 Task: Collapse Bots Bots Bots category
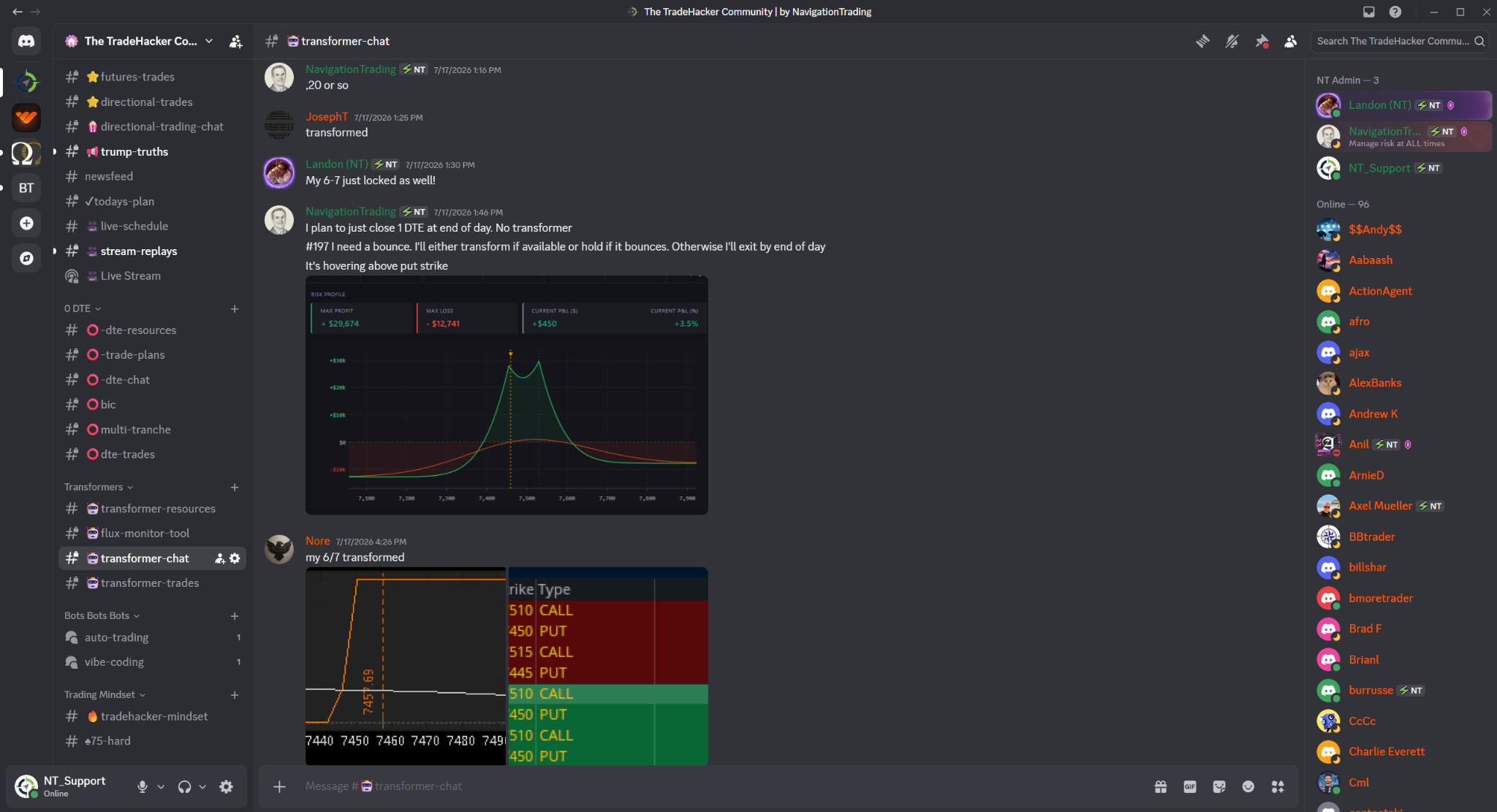pos(102,615)
